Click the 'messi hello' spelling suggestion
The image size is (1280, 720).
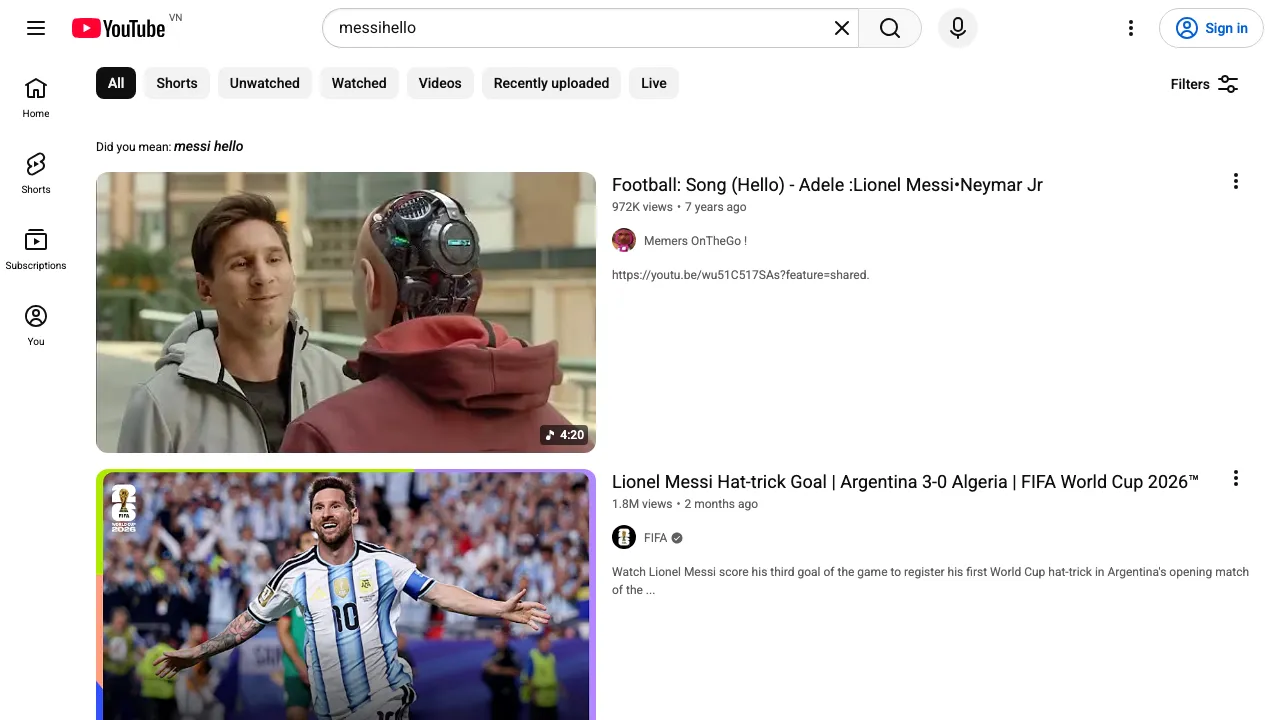pos(209,146)
